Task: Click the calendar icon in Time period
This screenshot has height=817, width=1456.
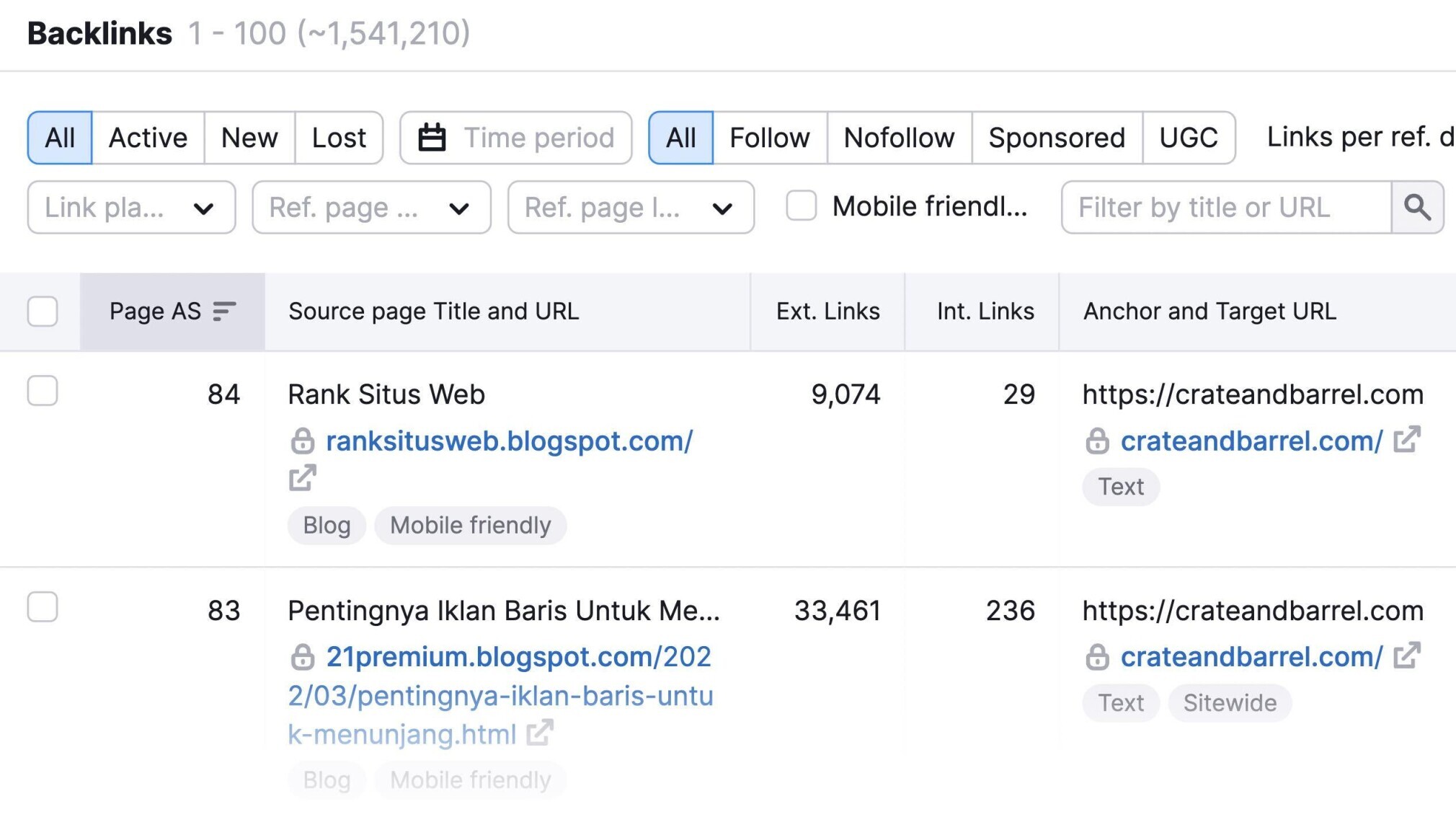Action: (x=432, y=138)
